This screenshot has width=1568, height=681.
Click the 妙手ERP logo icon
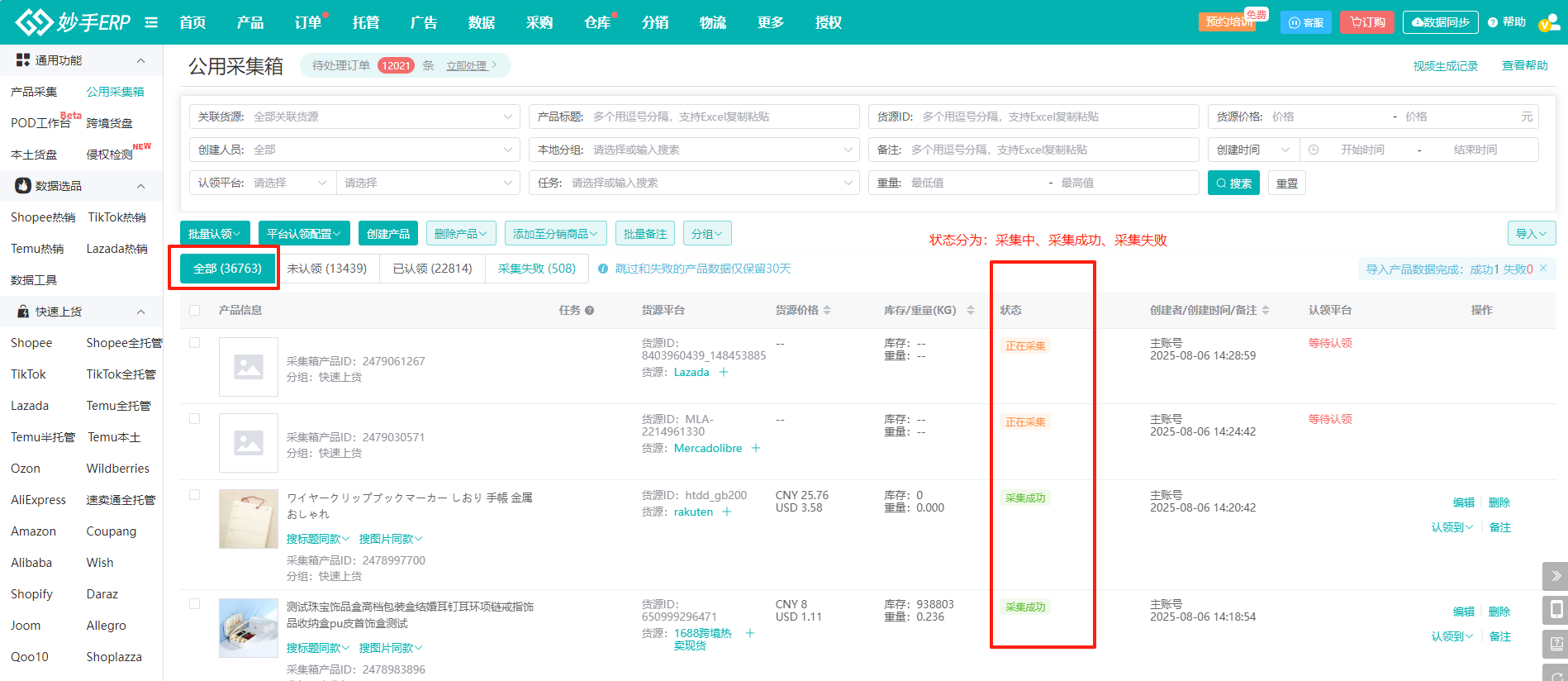pyautogui.click(x=33, y=22)
